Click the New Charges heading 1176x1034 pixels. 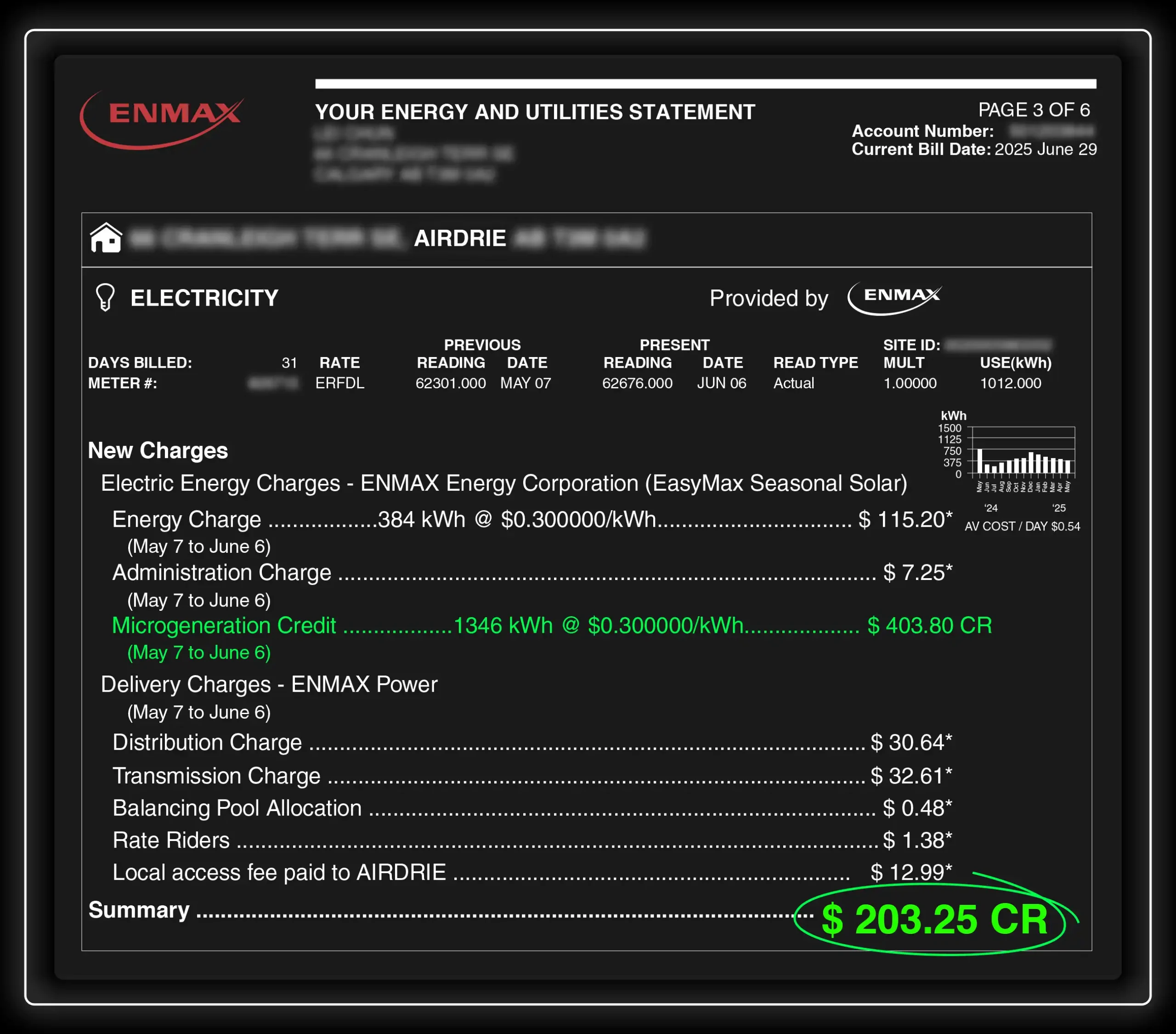click(158, 450)
